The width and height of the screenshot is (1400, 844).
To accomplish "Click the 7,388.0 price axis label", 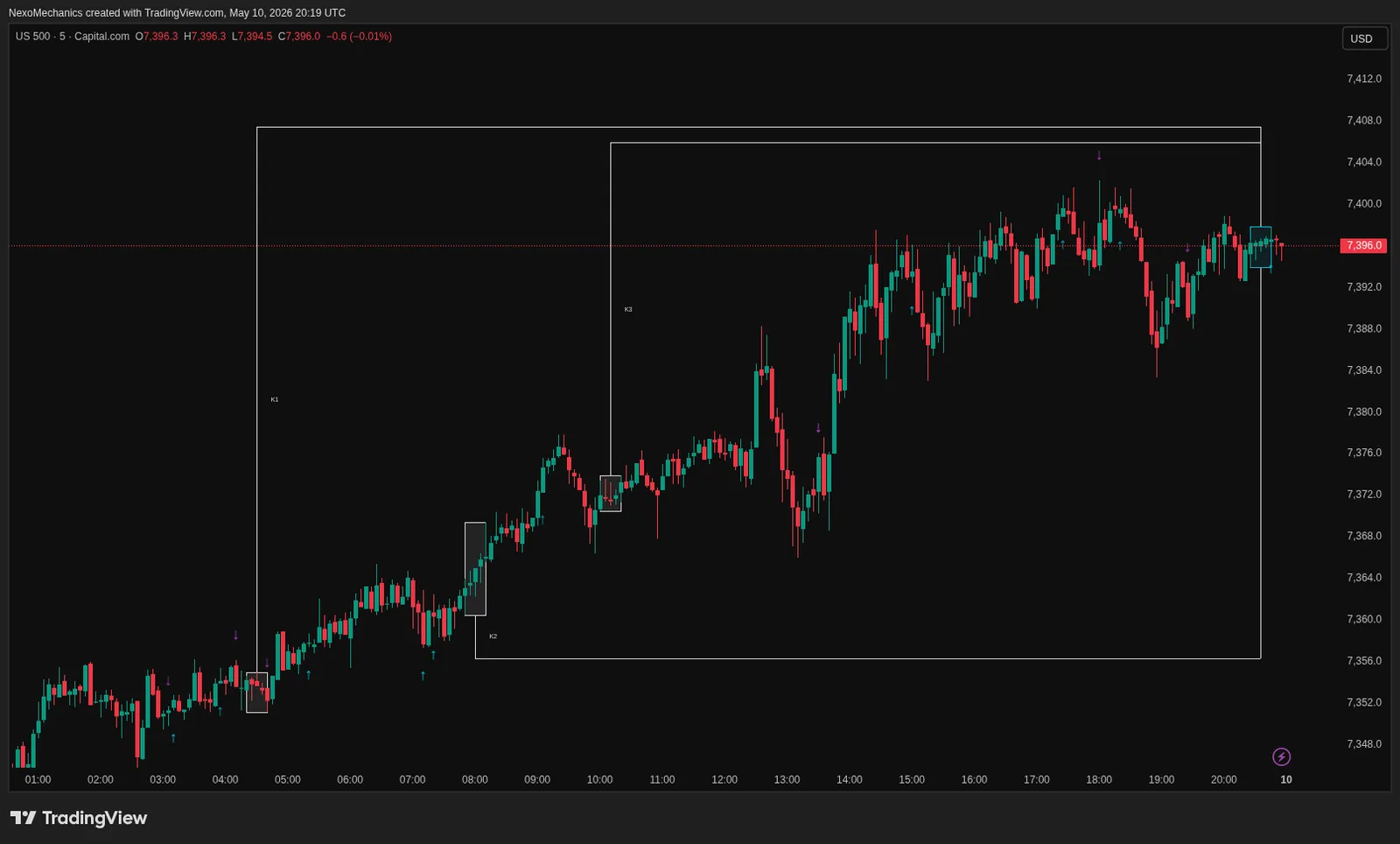I will coord(1364,329).
